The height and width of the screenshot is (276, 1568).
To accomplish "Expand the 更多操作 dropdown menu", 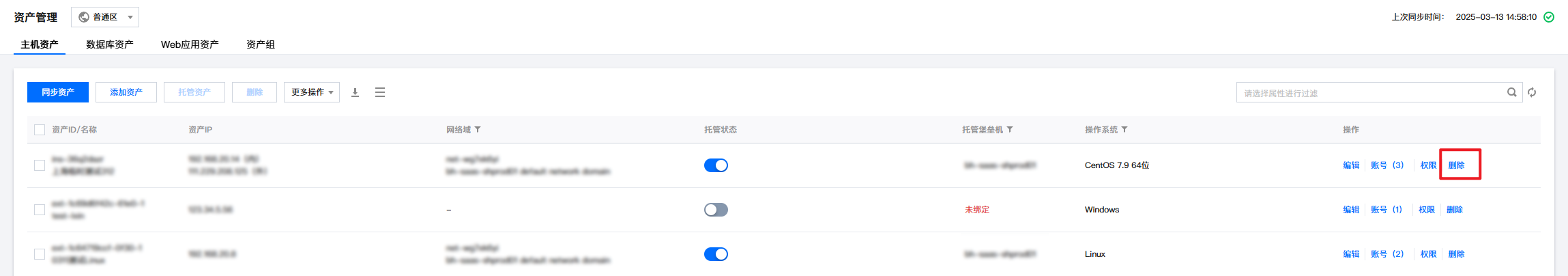I will [312, 92].
